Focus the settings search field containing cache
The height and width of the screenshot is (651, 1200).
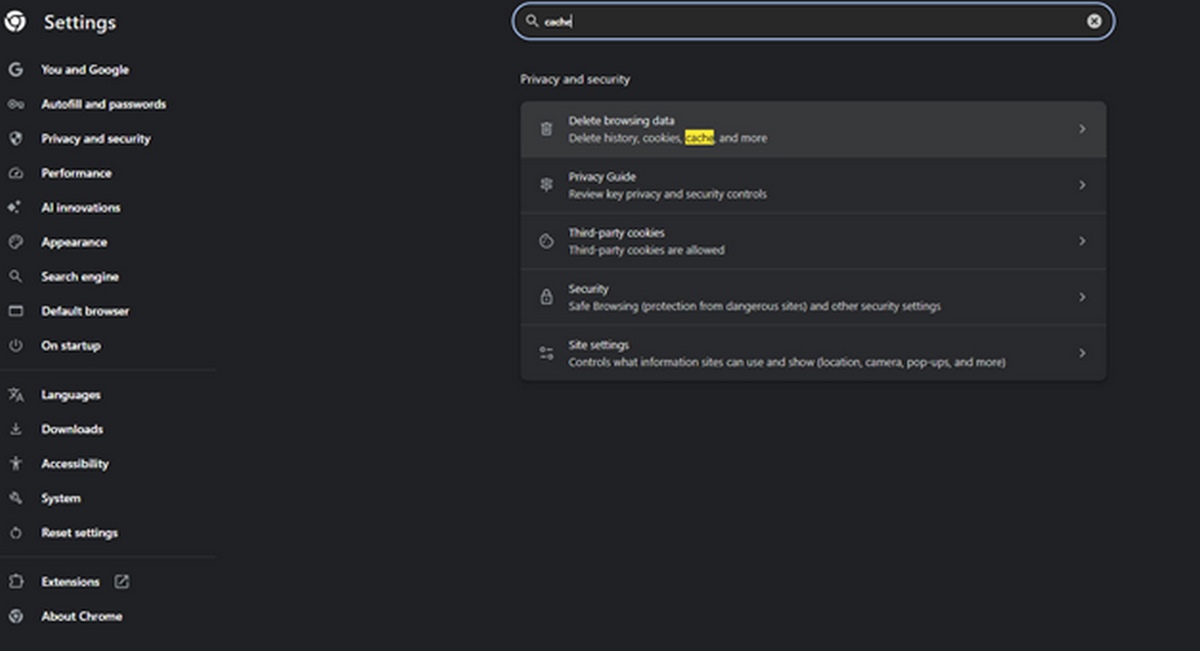click(x=813, y=21)
